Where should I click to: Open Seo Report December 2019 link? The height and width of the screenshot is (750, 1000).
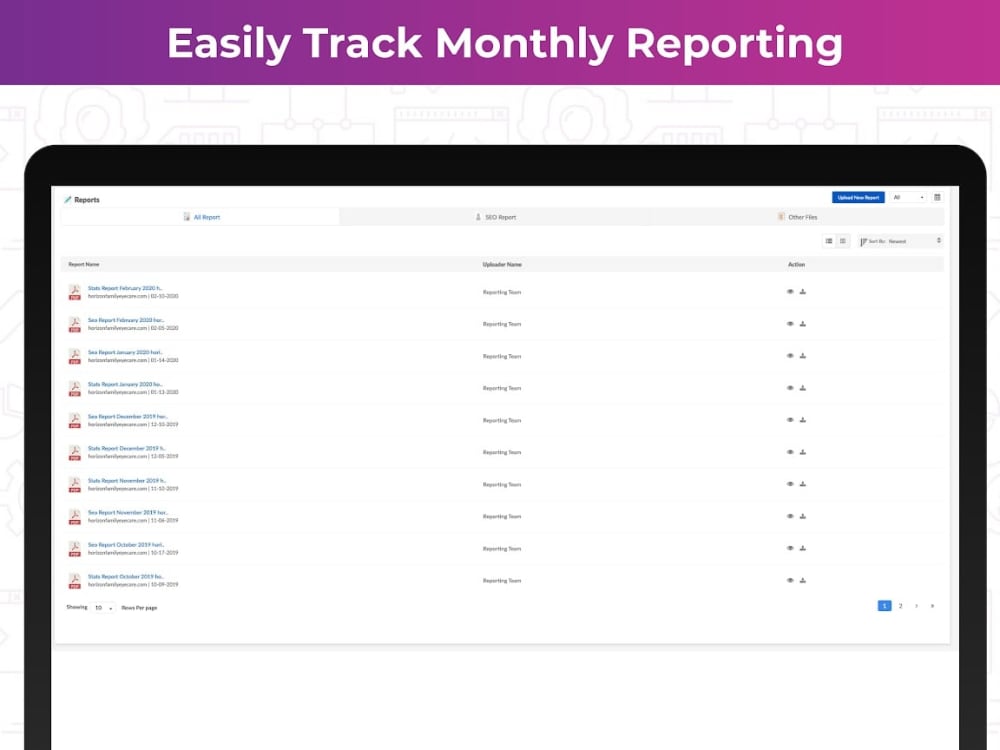[128, 416]
